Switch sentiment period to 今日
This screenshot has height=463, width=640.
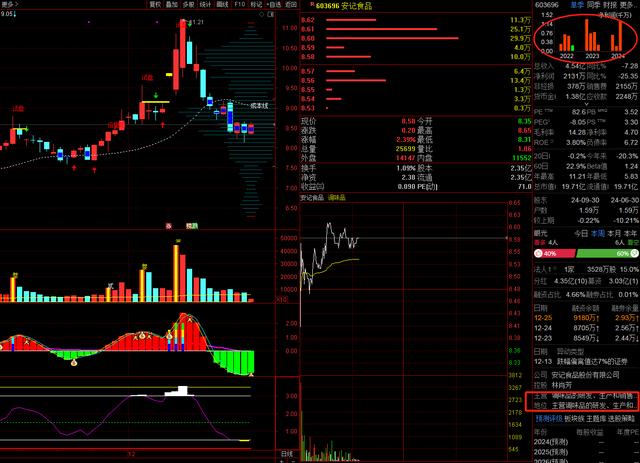(x=581, y=234)
